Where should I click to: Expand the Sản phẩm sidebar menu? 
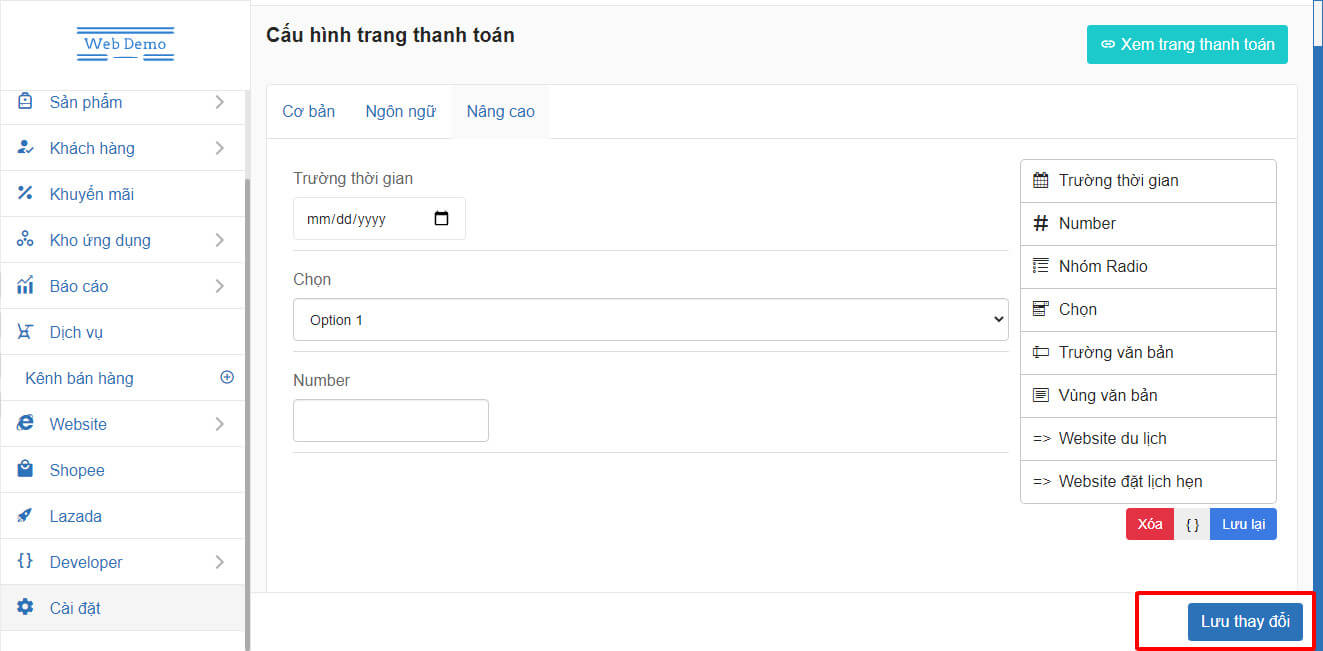pyautogui.click(x=219, y=102)
